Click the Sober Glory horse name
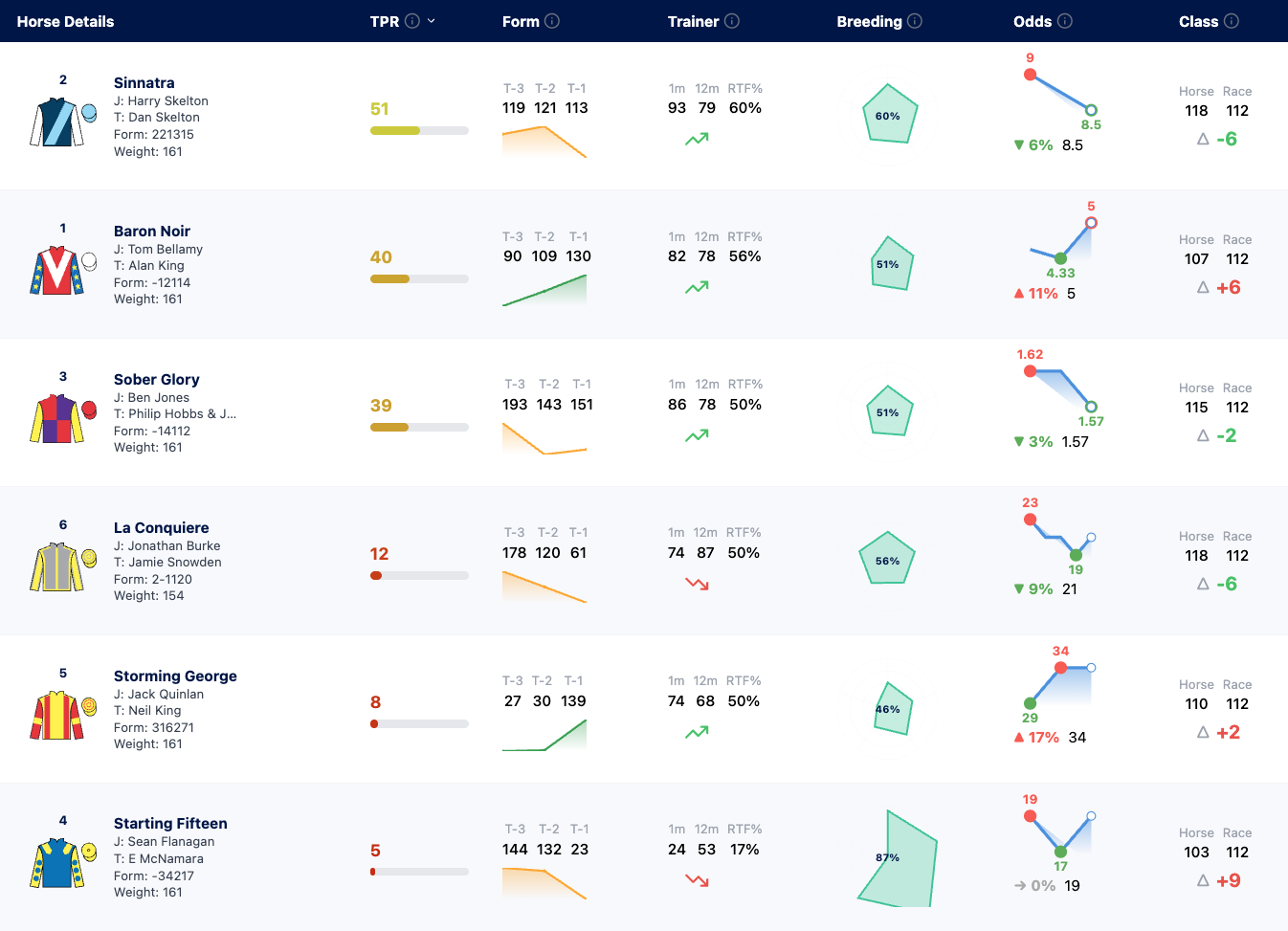This screenshot has width=1288, height=931. [157, 379]
